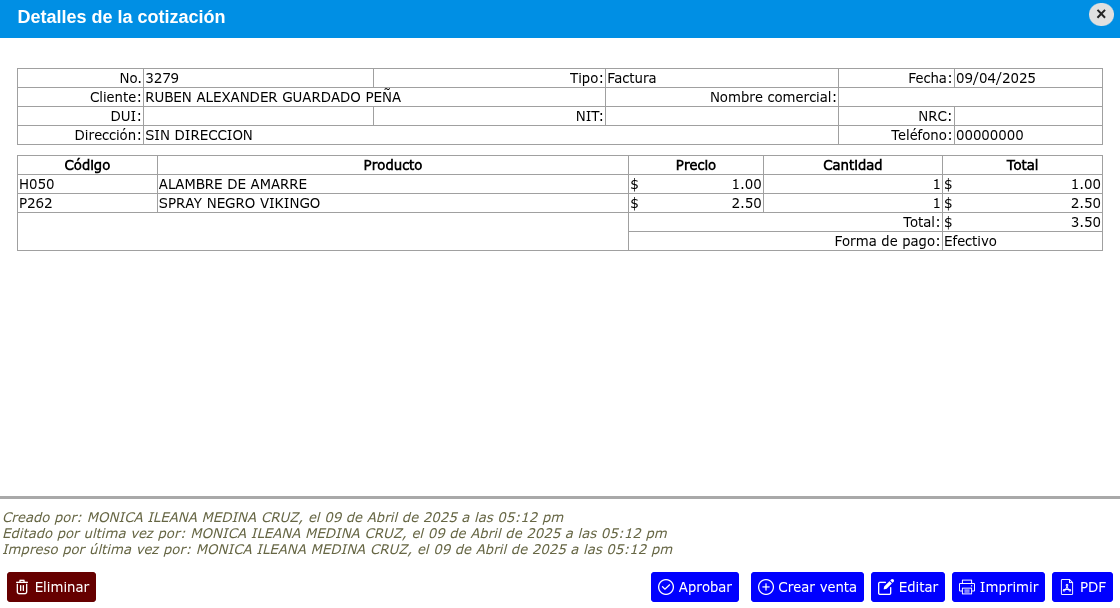Click the Cantidad column header
1120x608 pixels.
coord(852,165)
